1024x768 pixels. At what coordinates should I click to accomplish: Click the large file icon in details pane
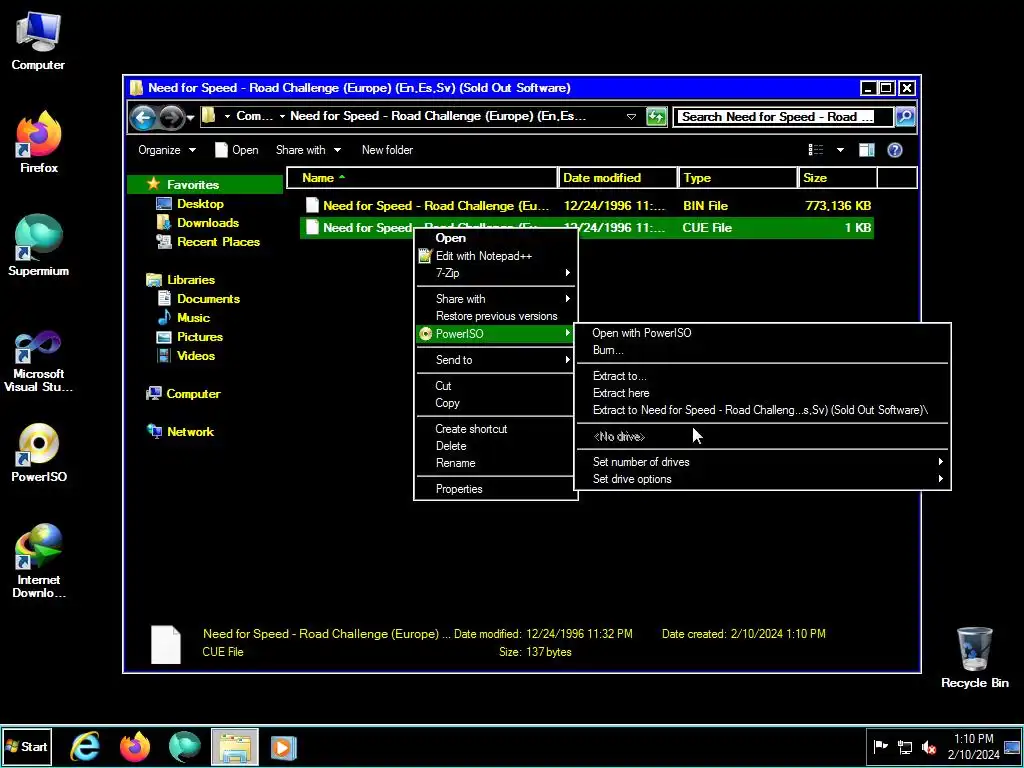point(166,644)
